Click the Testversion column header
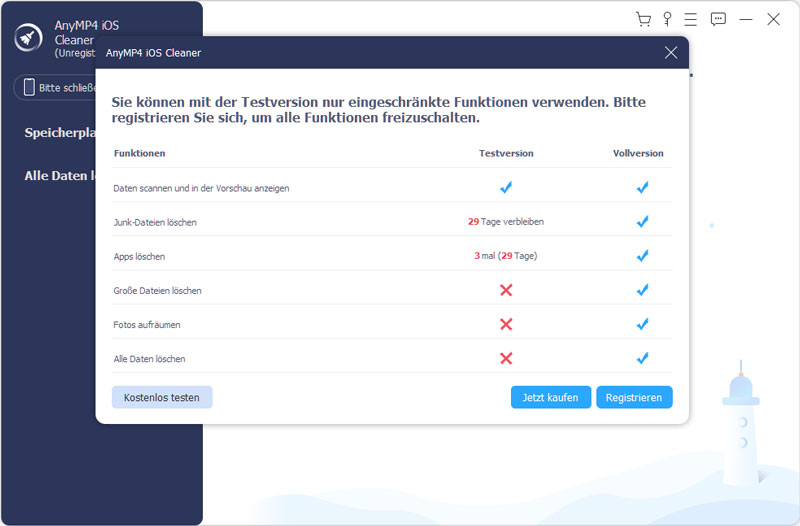This screenshot has height=526, width=800. (x=506, y=153)
